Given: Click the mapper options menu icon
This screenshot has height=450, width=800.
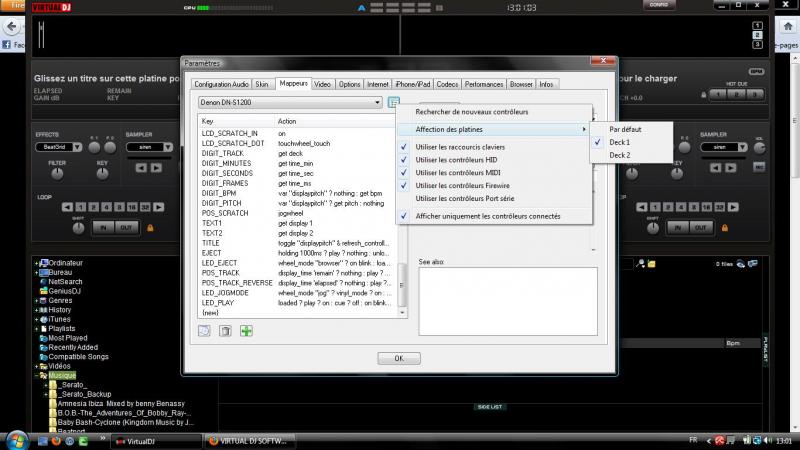Looking at the screenshot, I should (393, 102).
